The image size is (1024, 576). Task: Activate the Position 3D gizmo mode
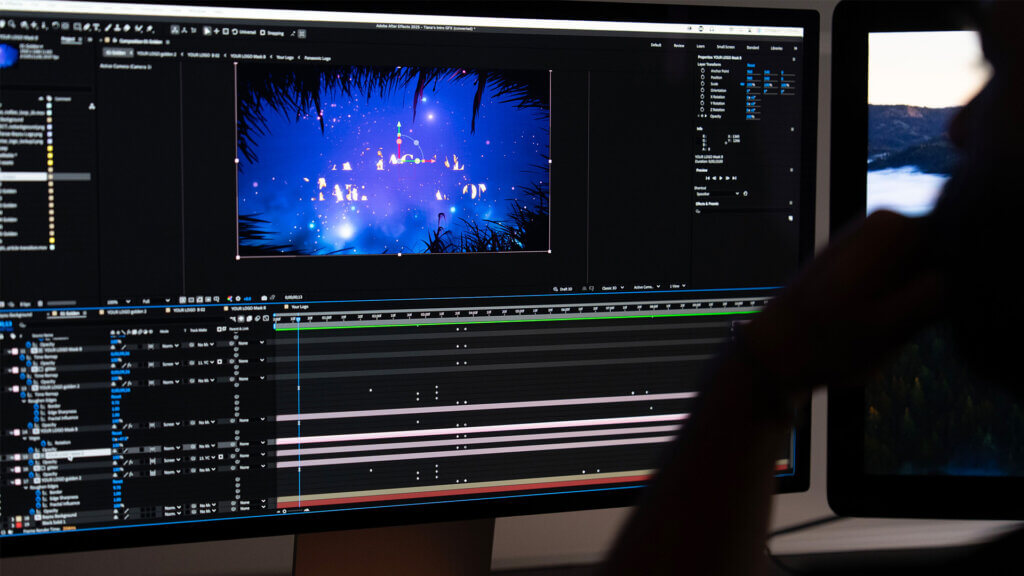click(216, 31)
